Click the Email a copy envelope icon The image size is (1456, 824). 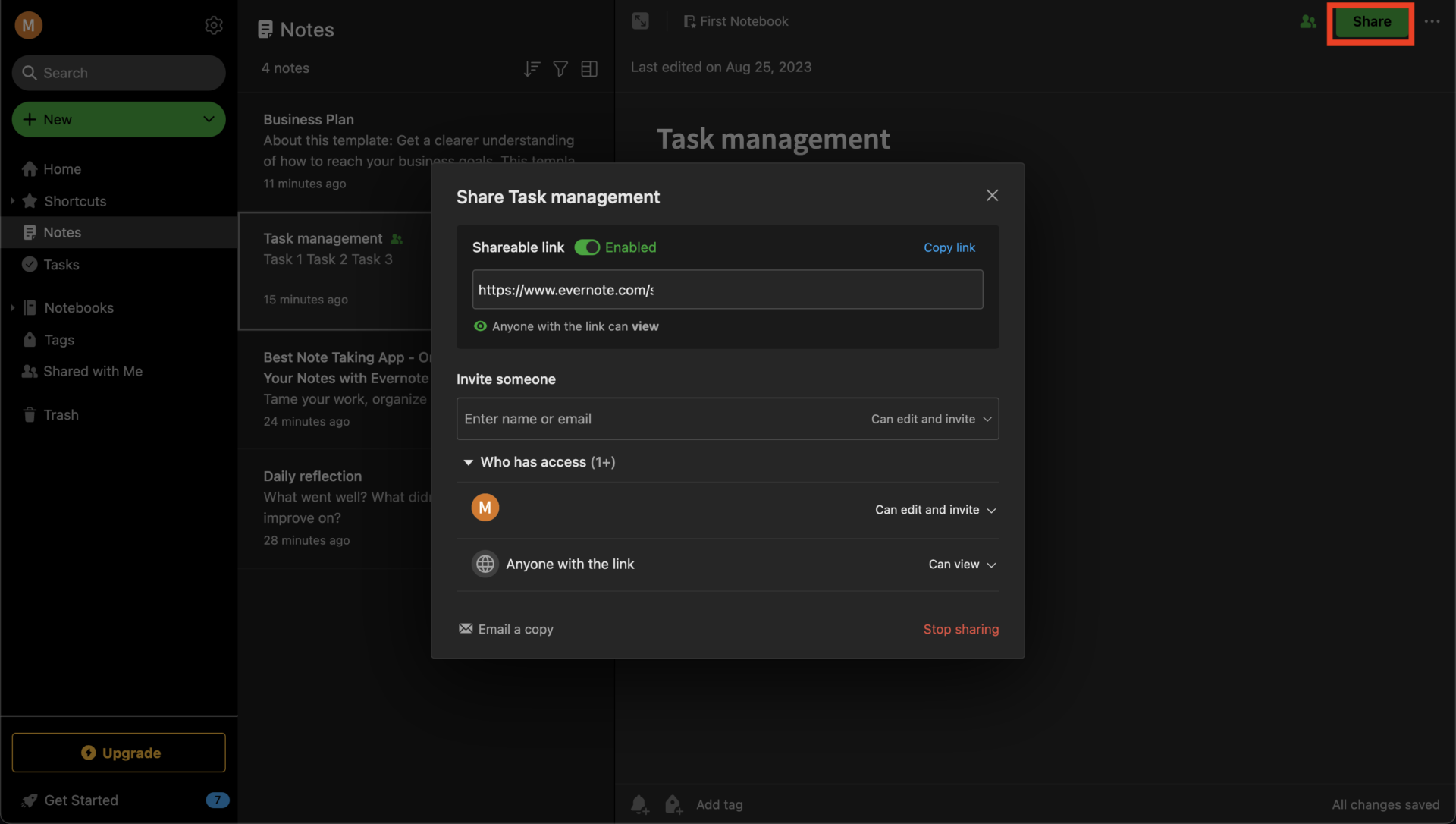[x=466, y=628]
